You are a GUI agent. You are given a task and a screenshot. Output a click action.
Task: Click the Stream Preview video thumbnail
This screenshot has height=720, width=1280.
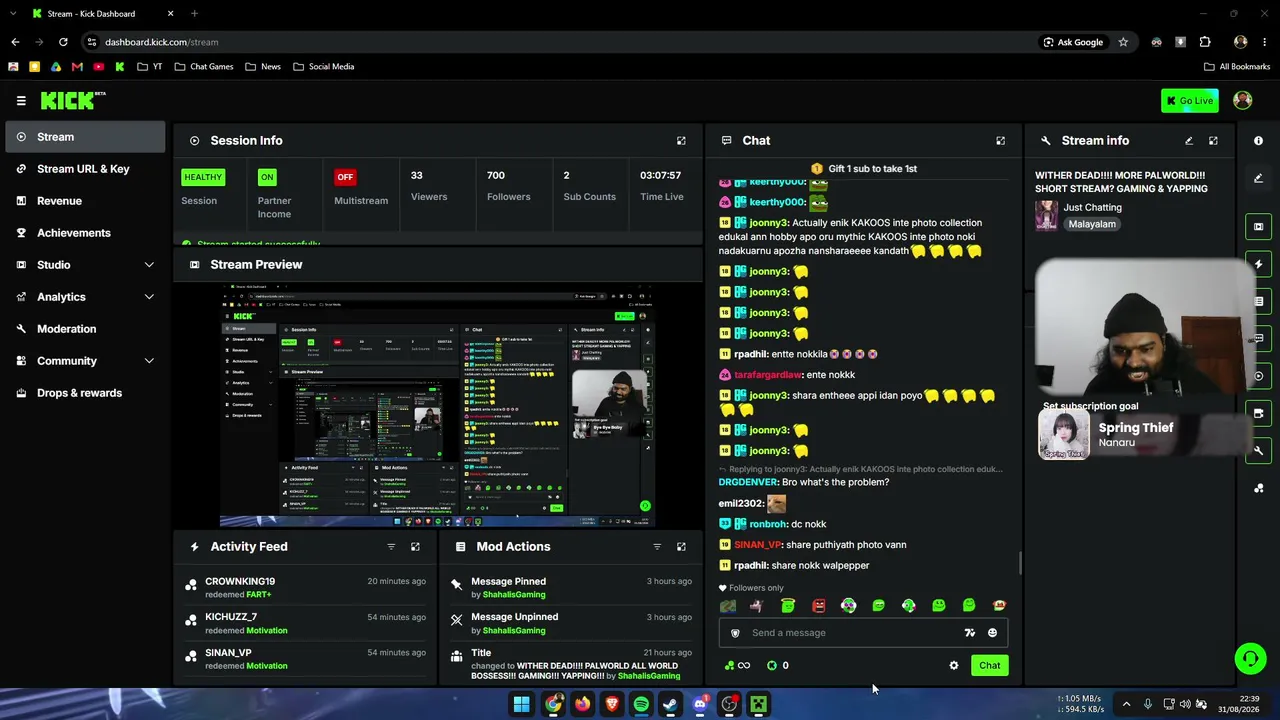click(438, 405)
